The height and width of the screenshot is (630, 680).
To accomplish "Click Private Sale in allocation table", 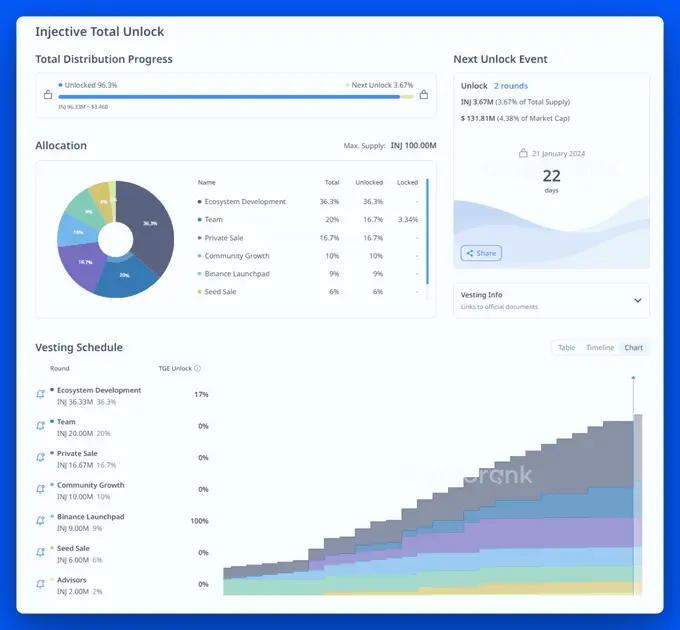I will pyautogui.click(x=224, y=238).
